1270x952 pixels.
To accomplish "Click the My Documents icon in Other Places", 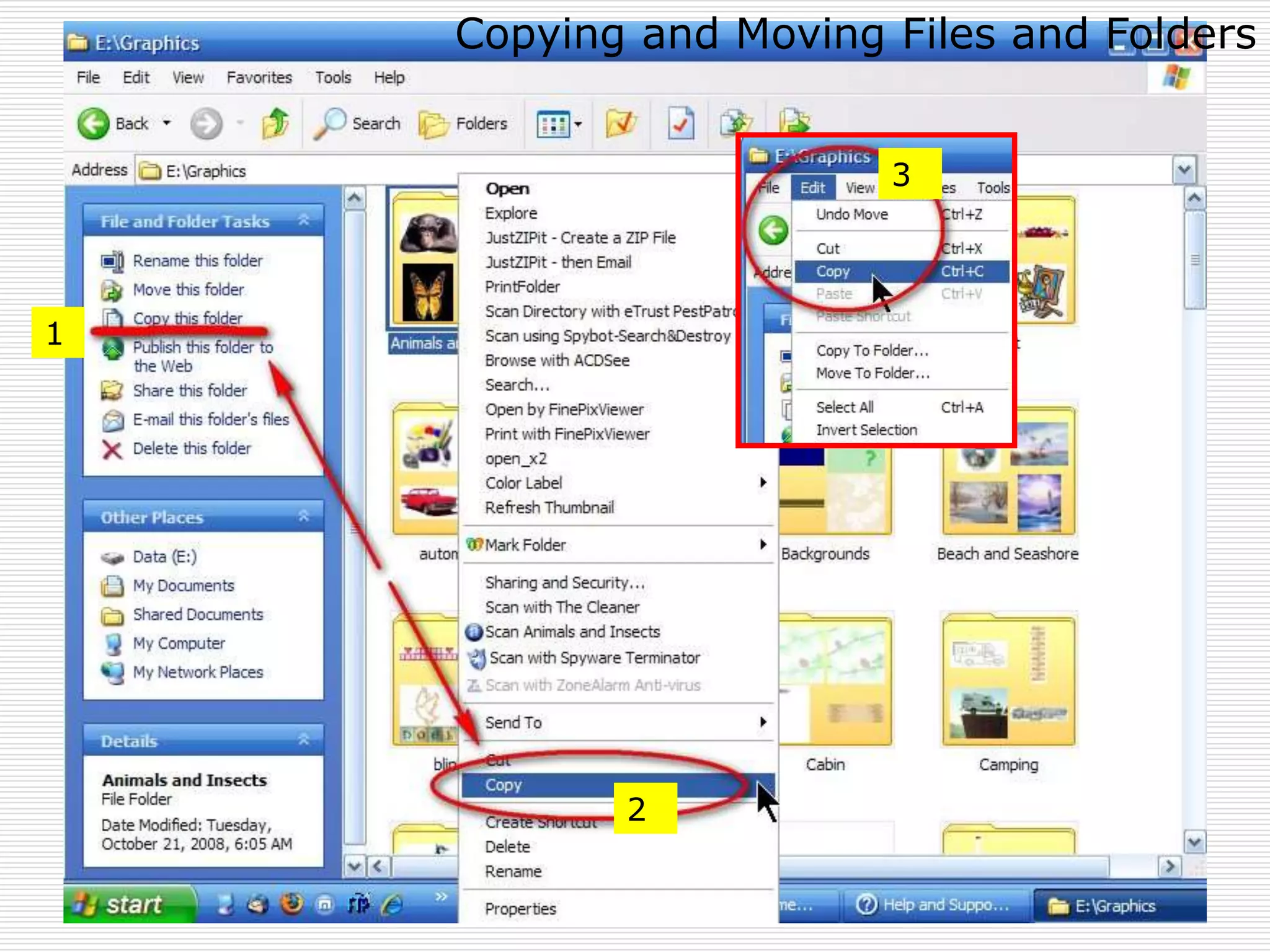I will 112,586.
